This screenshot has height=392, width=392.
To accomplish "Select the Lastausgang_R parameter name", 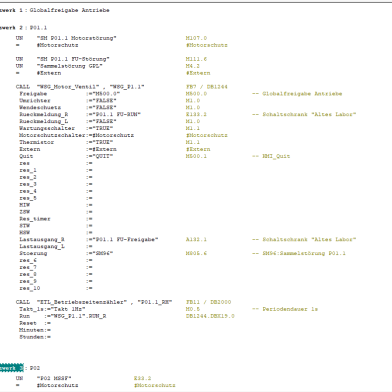I will point(42,239).
